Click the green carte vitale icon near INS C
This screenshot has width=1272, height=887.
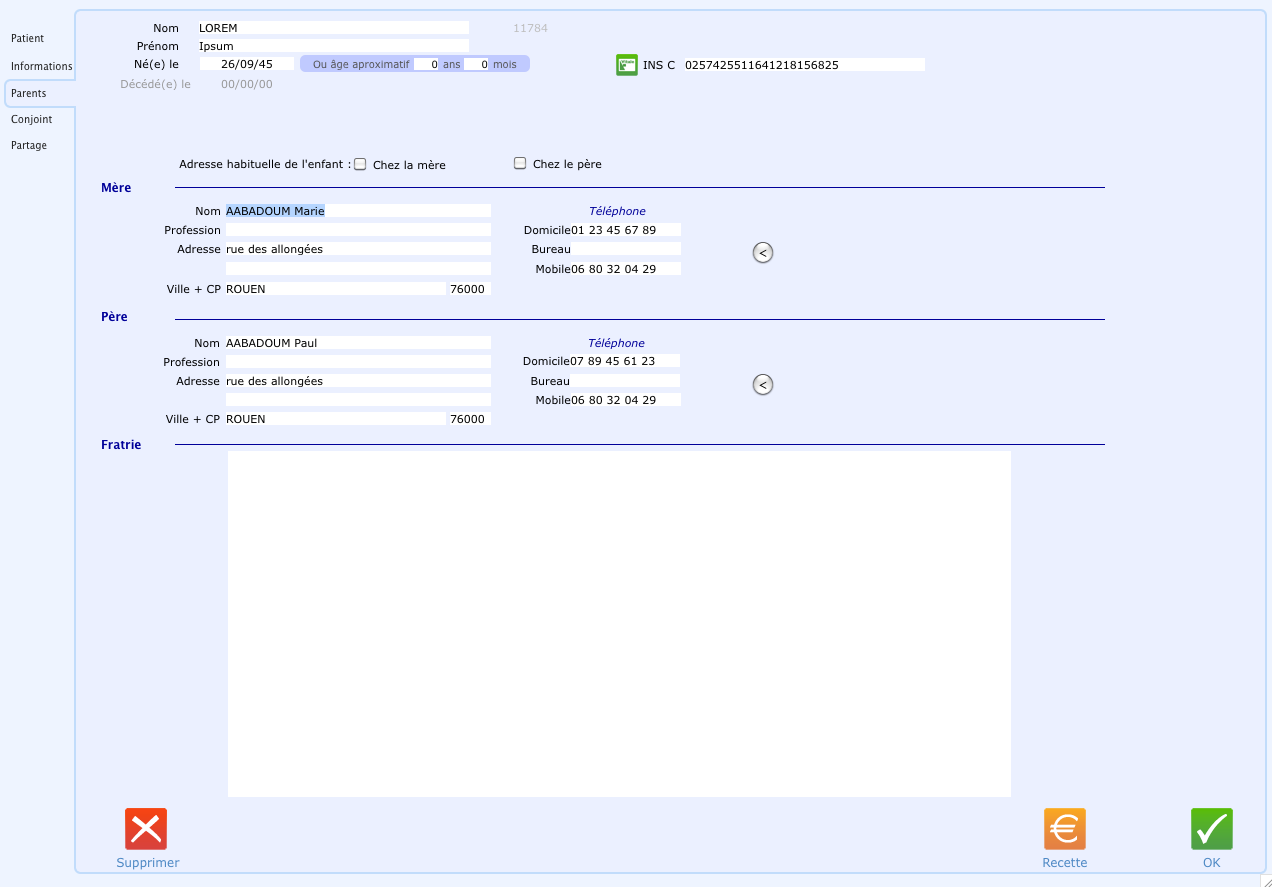click(x=627, y=65)
